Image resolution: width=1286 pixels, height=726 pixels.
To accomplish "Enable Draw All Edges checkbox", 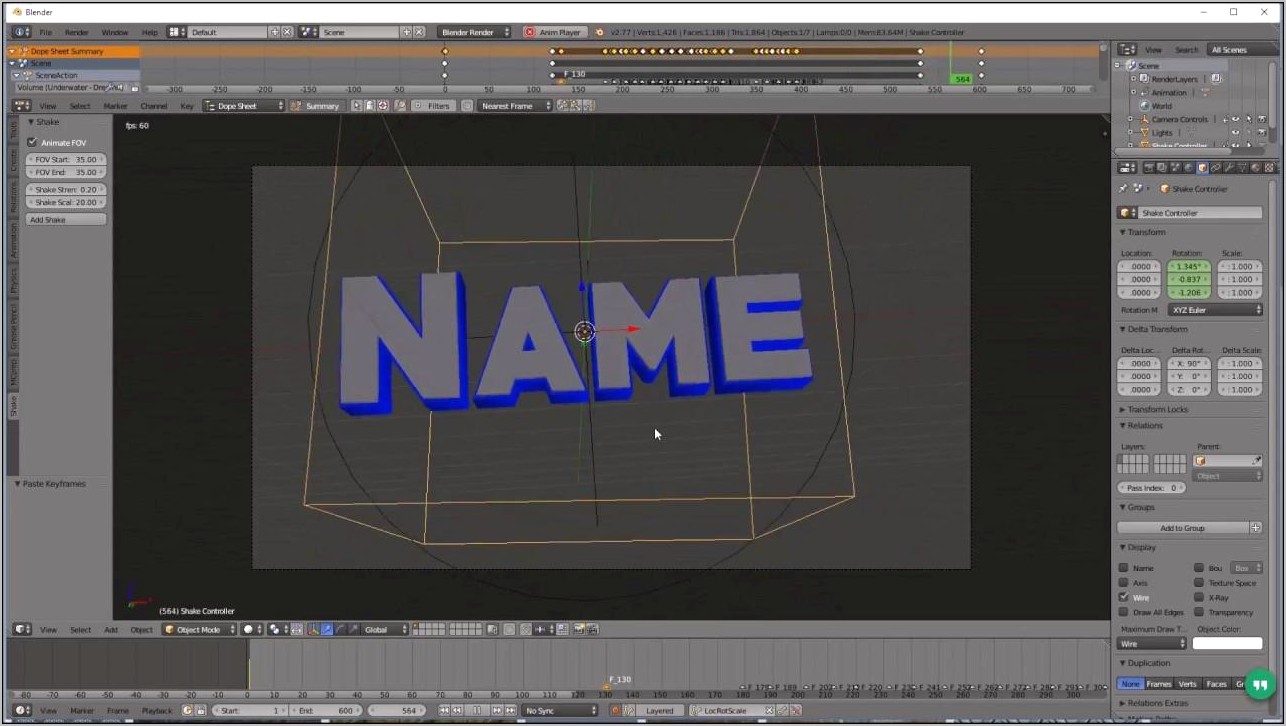I will pyautogui.click(x=1124, y=612).
